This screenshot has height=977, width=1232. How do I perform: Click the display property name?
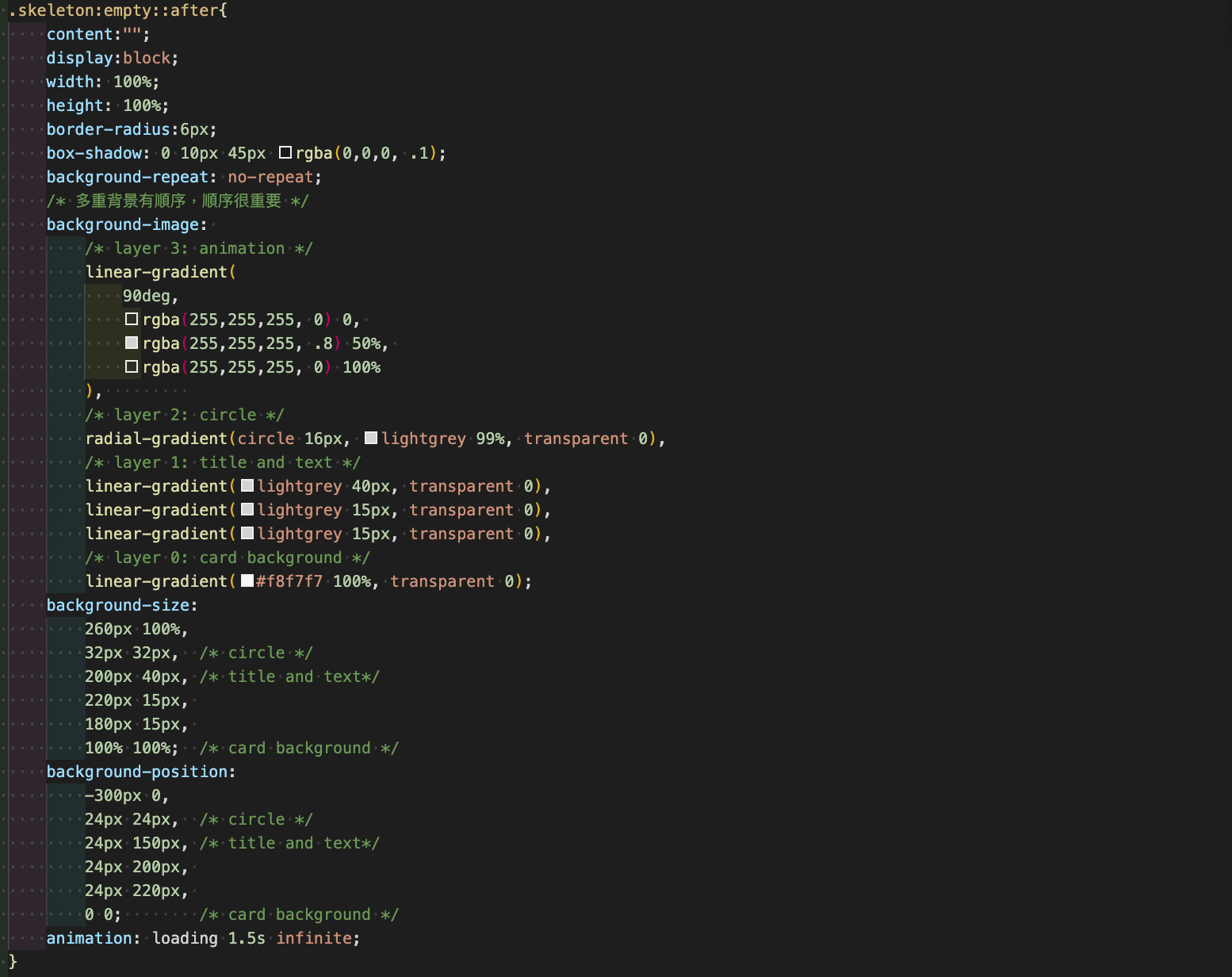pos(79,58)
